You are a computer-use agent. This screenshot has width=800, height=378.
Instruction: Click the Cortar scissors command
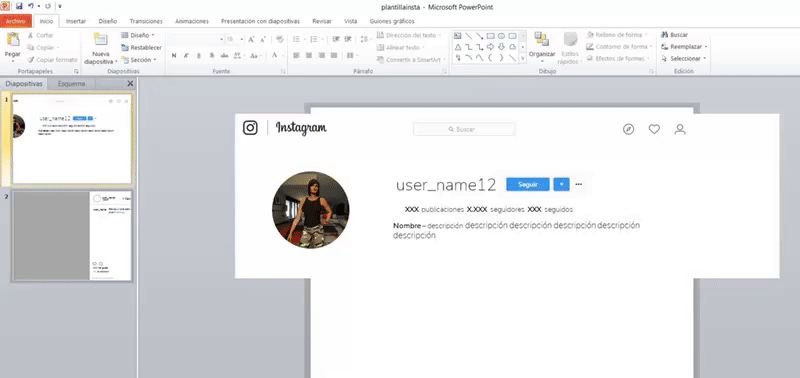pos(40,35)
